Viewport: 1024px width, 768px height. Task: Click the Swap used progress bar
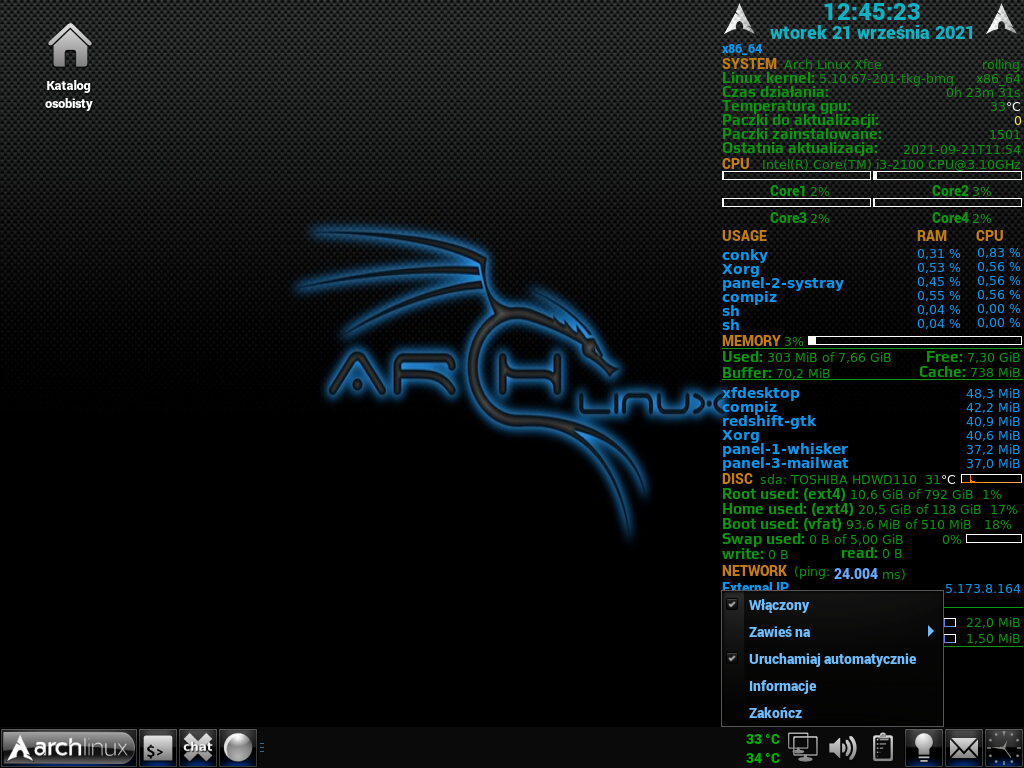click(993, 539)
